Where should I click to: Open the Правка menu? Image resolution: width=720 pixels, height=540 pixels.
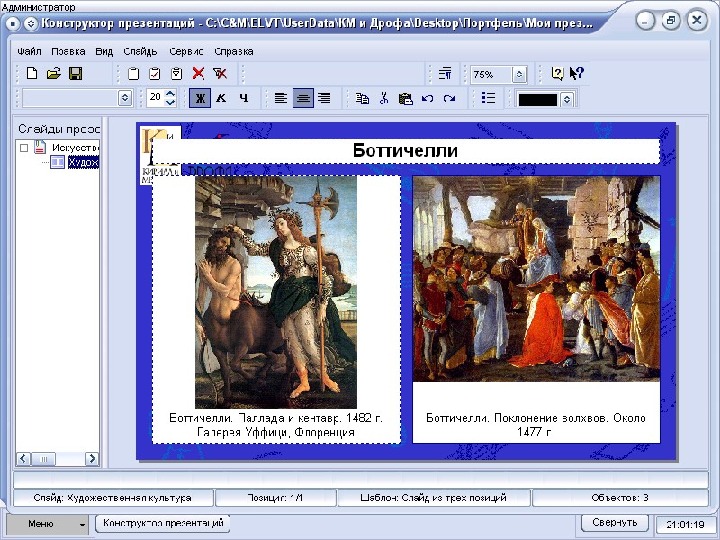(x=68, y=51)
